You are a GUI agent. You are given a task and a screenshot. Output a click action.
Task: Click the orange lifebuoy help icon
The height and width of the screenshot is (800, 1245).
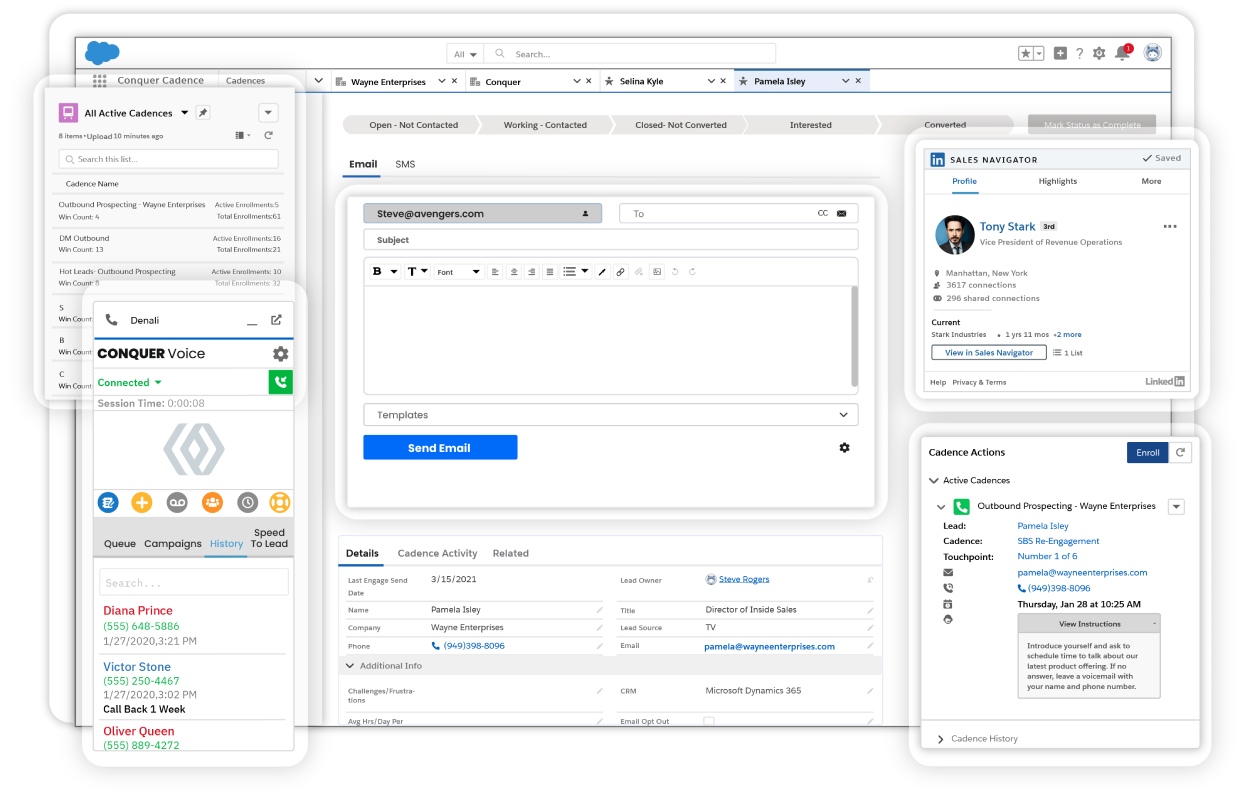pos(280,502)
